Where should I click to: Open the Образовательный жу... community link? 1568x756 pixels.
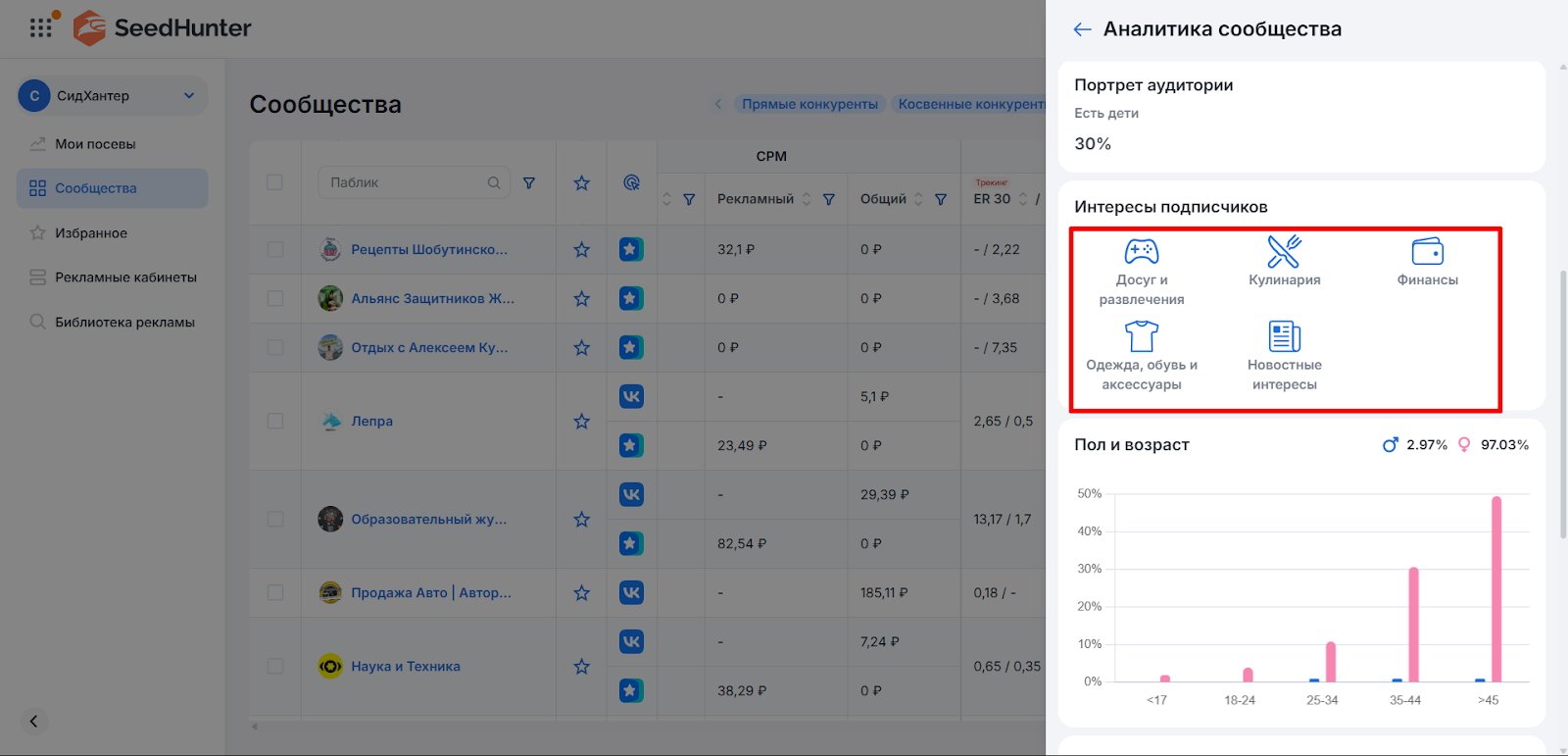428,520
